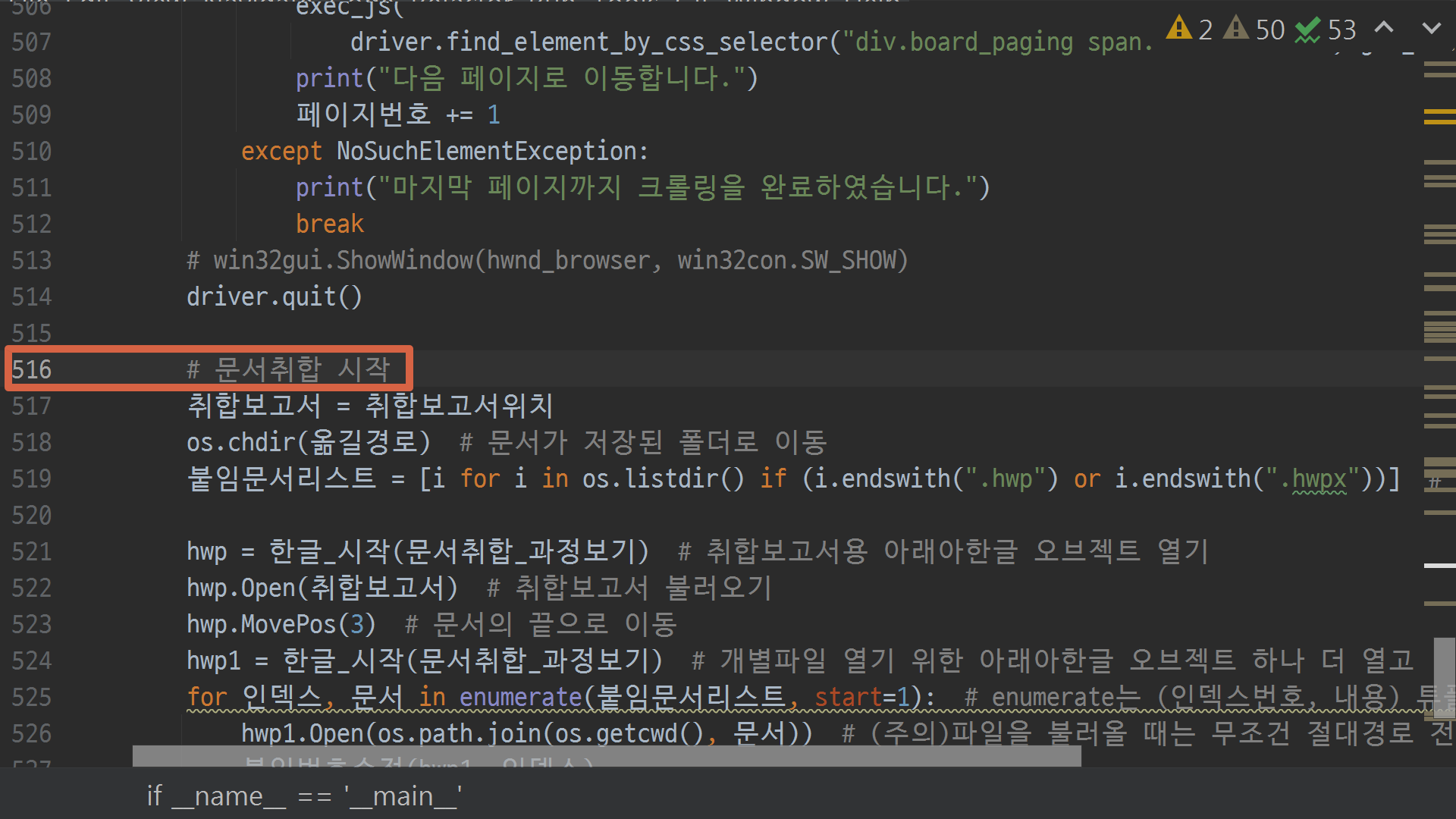Click gutter line number 516
Viewport: 1456px width, 819px height.
coord(32,369)
